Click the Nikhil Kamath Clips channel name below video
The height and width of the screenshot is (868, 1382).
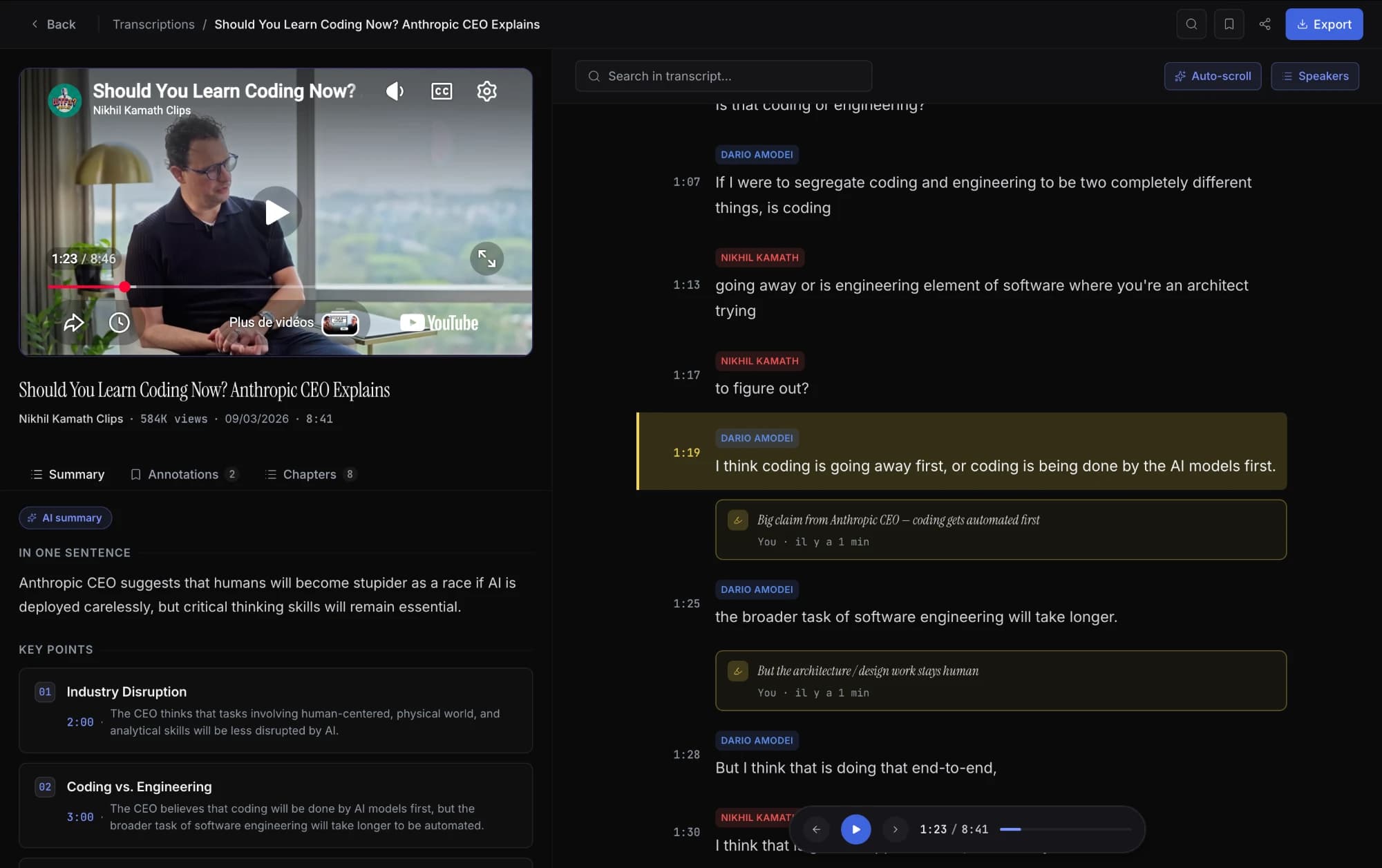(x=70, y=419)
